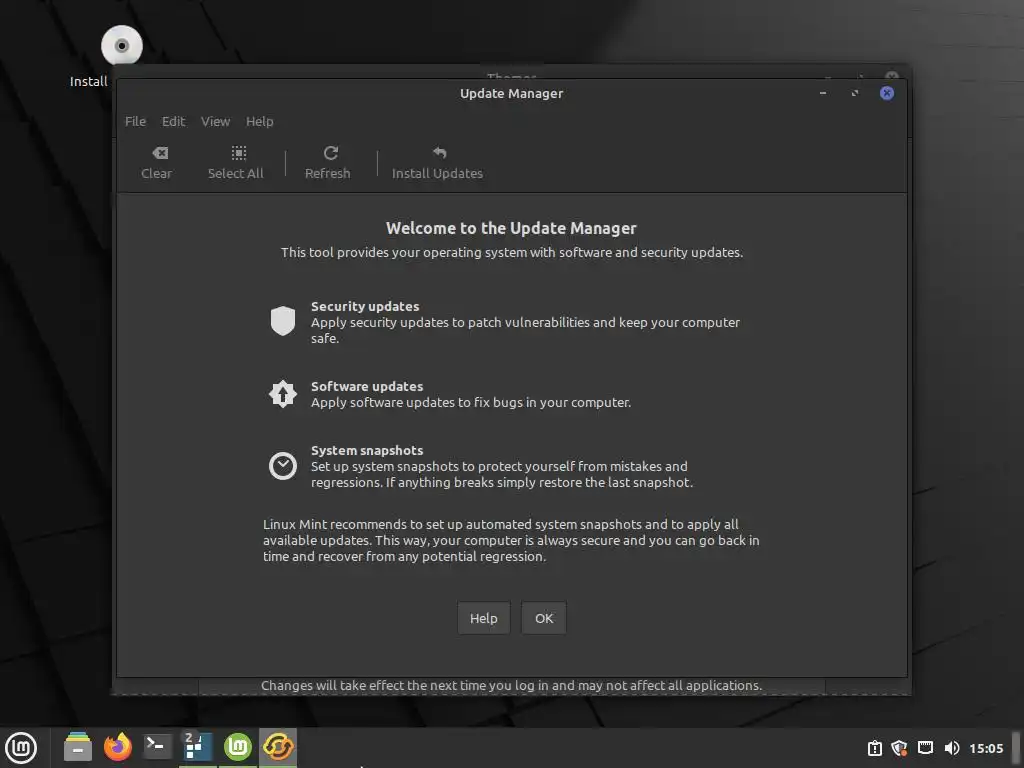Refresh the update list

pyautogui.click(x=328, y=163)
